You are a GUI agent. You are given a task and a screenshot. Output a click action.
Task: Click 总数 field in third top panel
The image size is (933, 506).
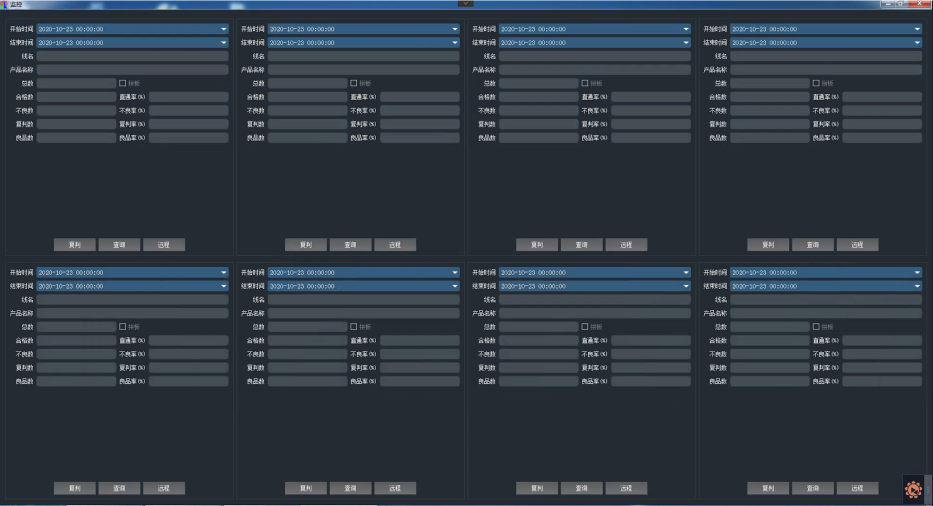point(538,83)
